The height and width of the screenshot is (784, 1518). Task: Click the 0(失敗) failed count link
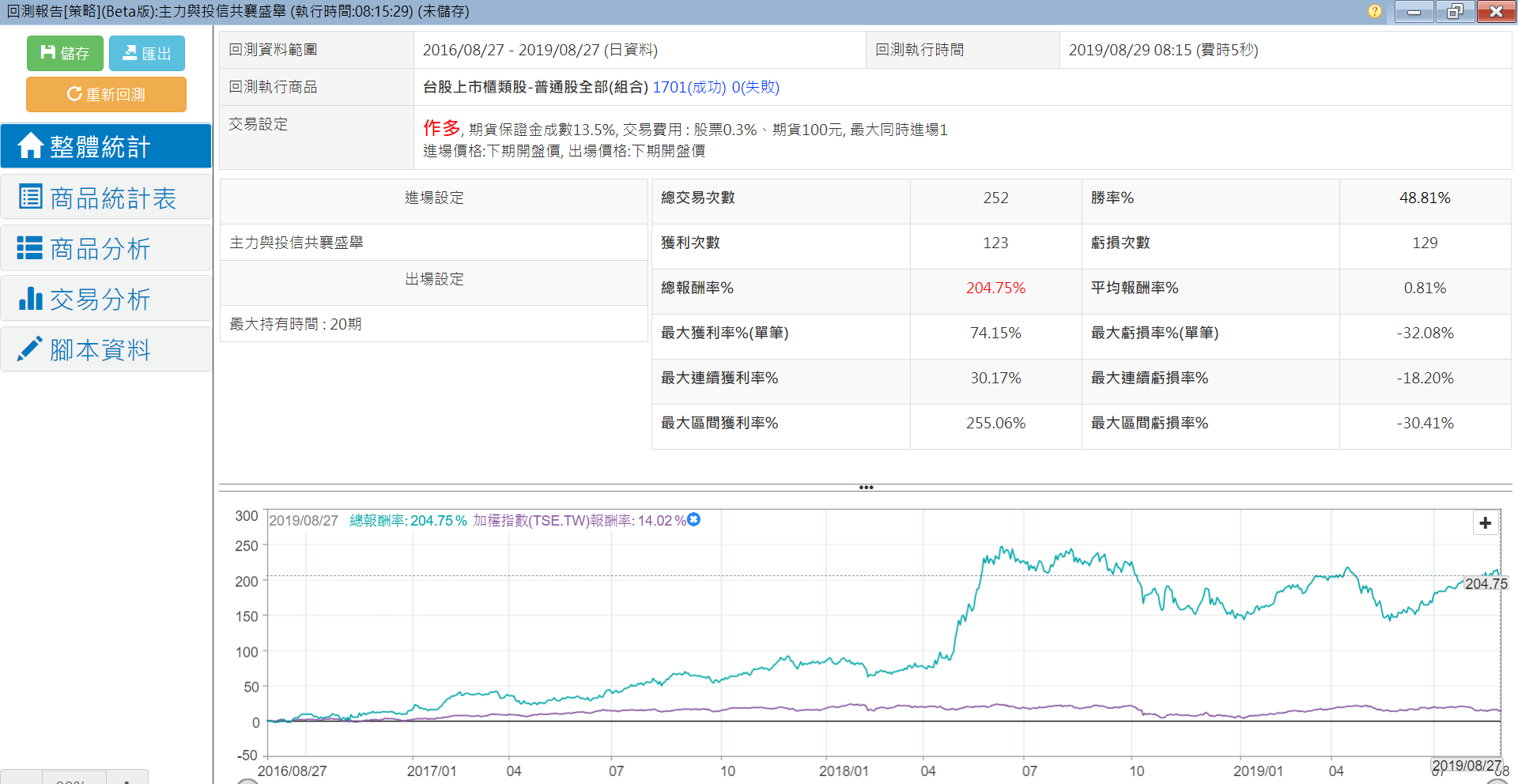(755, 87)
